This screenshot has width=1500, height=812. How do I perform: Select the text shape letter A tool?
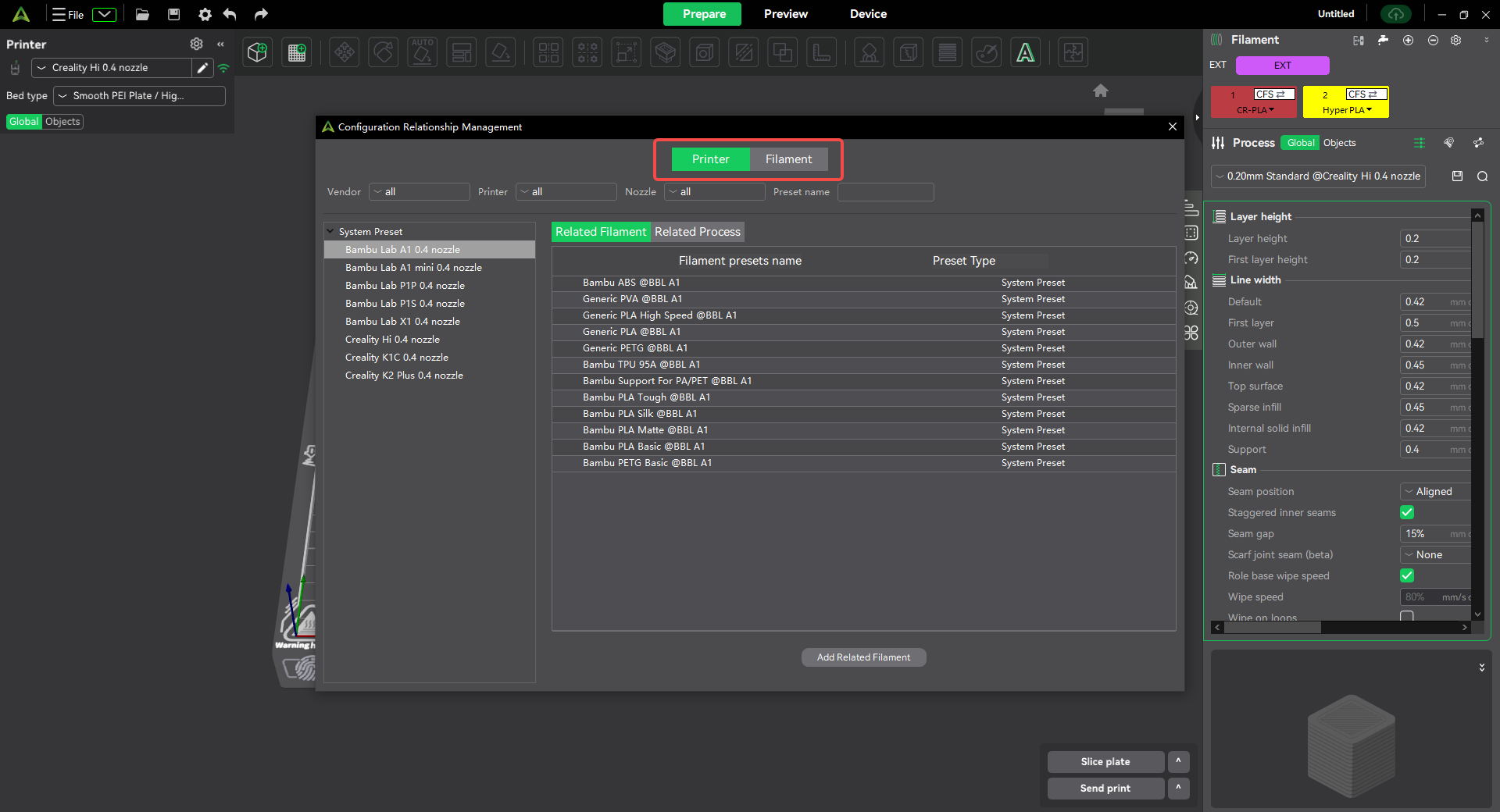click(x=1026, y=52)
